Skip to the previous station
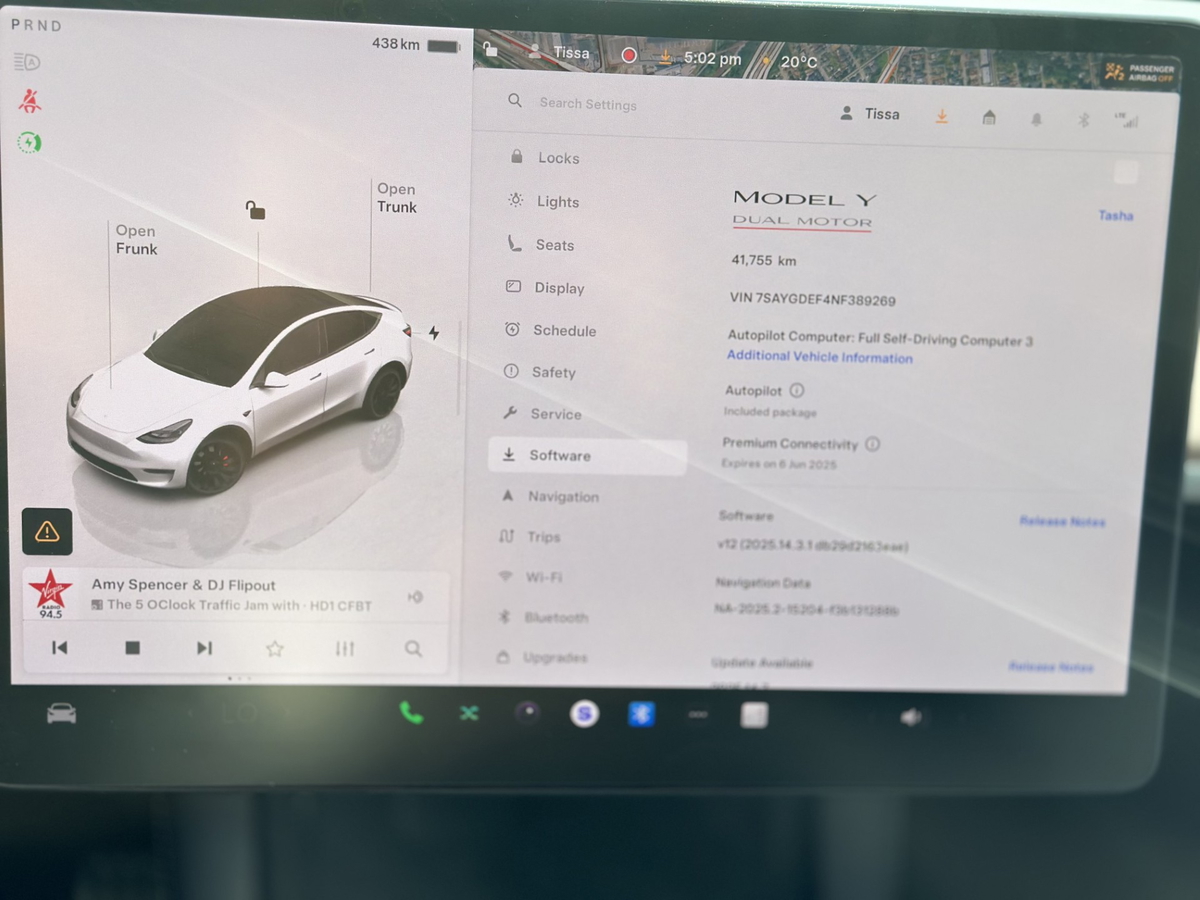The image size is (1200, 900). click(60, 648)
